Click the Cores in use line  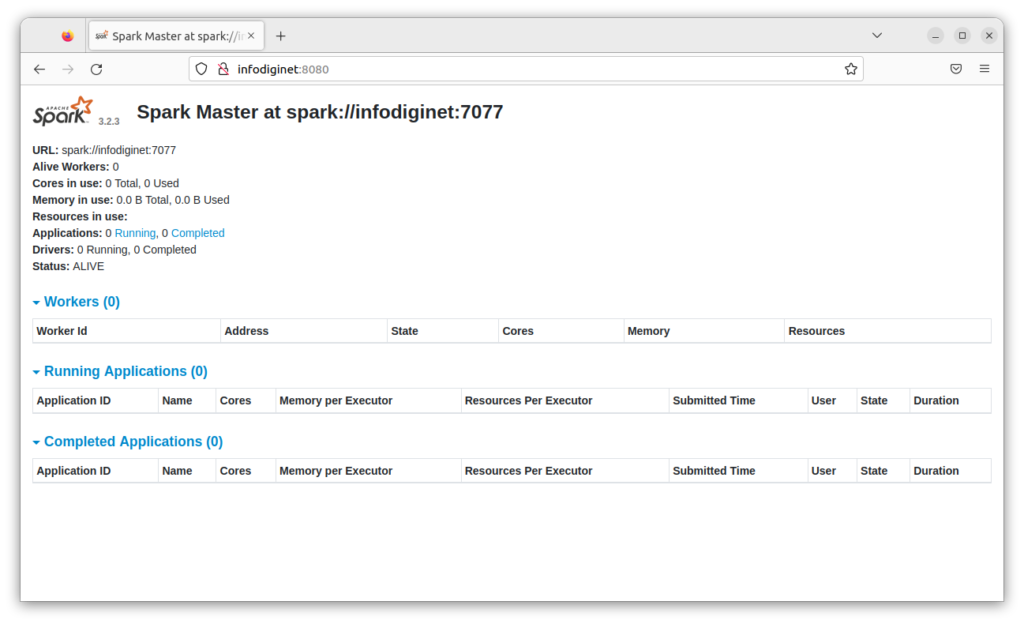point(106,183)
